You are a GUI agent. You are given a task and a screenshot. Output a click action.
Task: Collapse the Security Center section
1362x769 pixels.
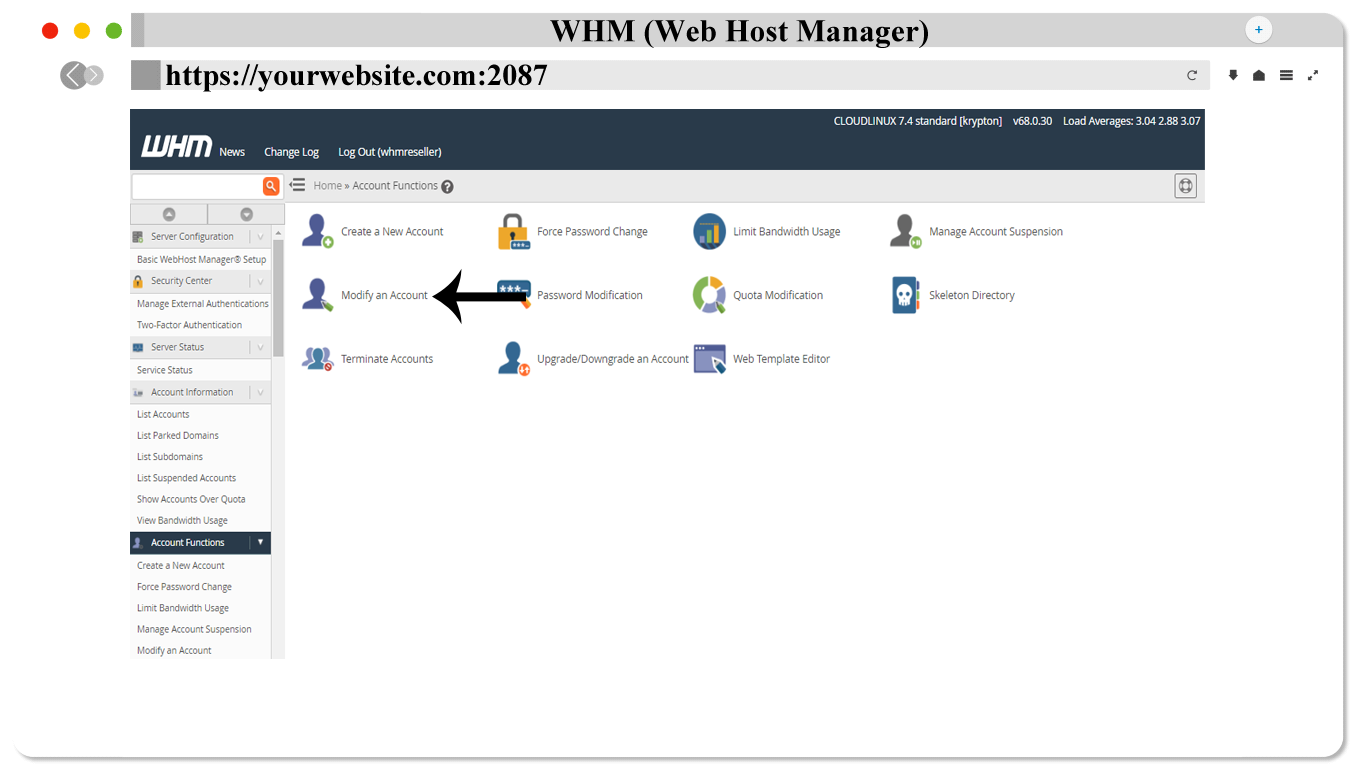(260, 281)
